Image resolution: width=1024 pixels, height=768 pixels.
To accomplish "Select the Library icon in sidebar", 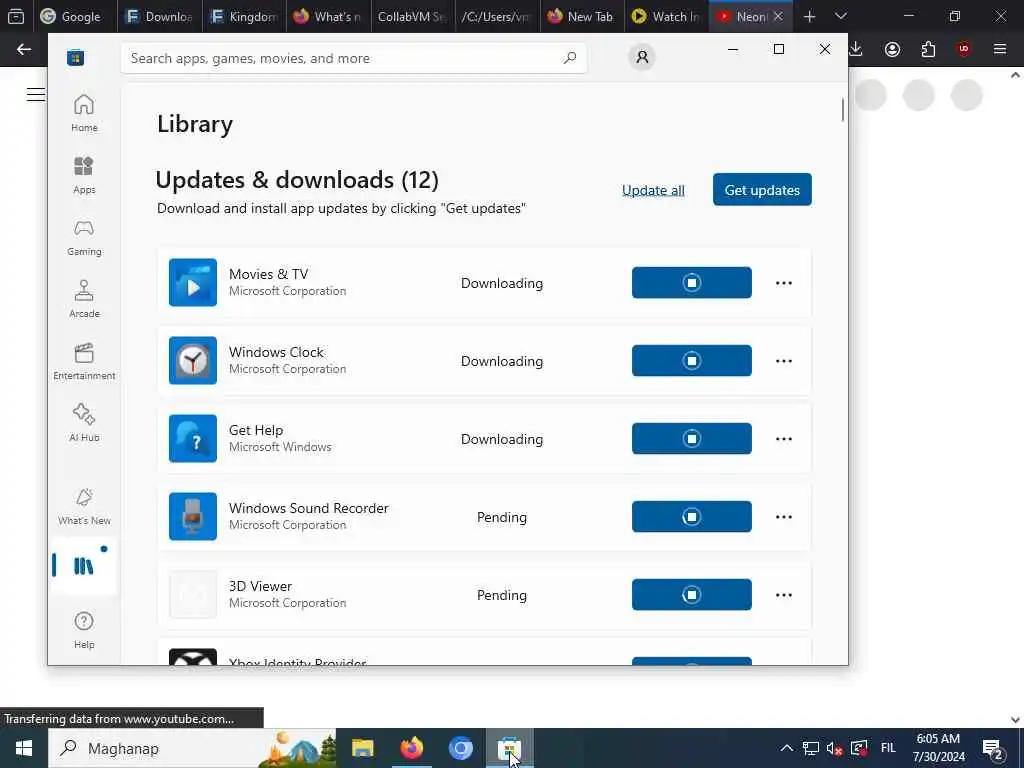I will tap(84, 566).
